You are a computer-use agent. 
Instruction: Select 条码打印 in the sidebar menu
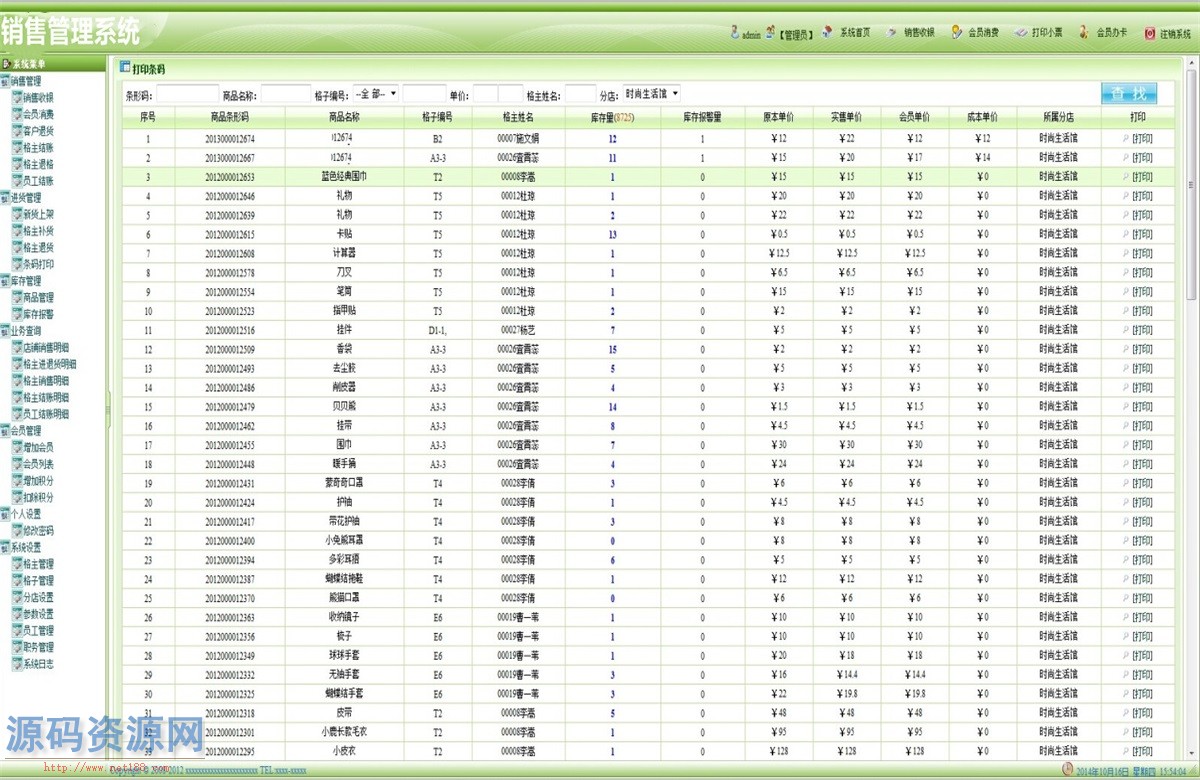[38, 264]
